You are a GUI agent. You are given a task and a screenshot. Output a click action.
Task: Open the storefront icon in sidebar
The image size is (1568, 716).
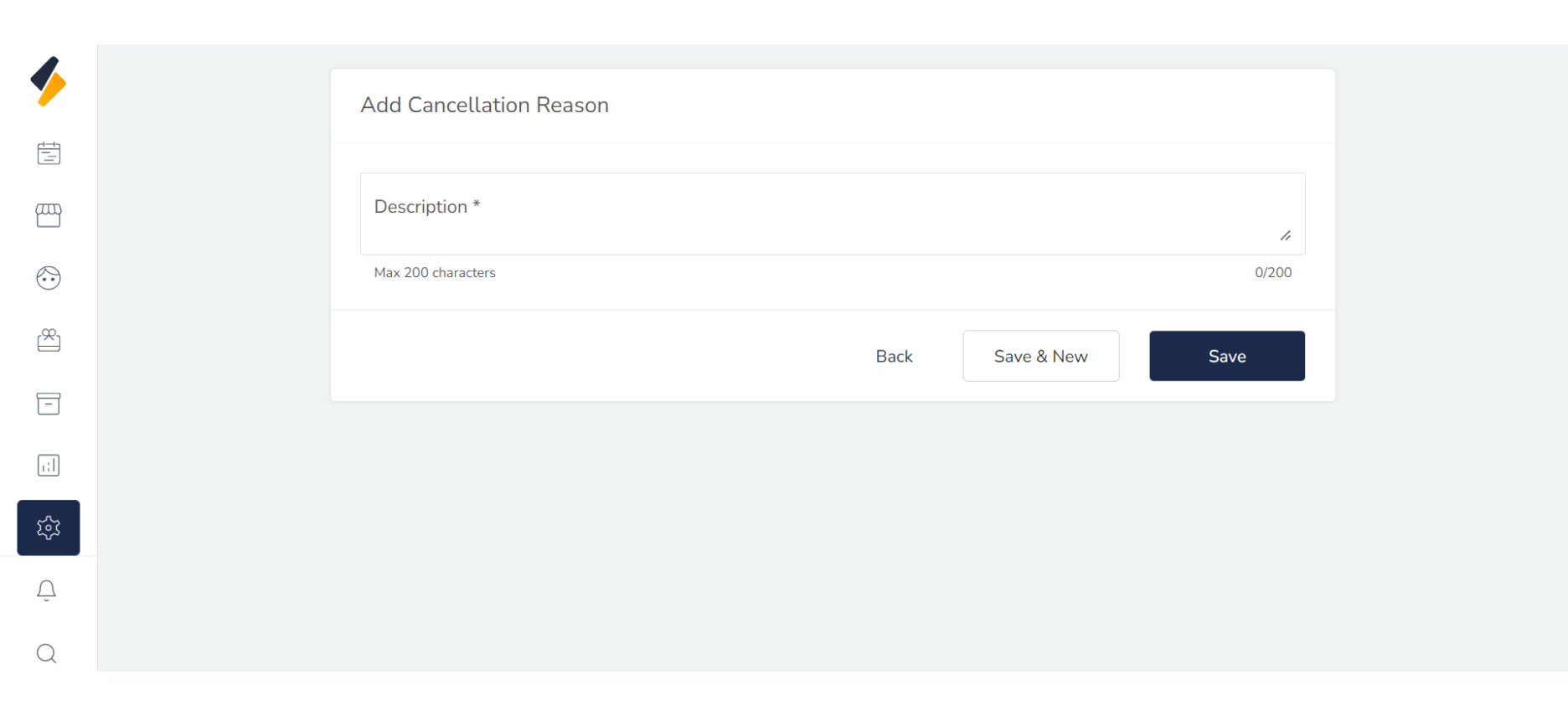(x=49, y=215)
